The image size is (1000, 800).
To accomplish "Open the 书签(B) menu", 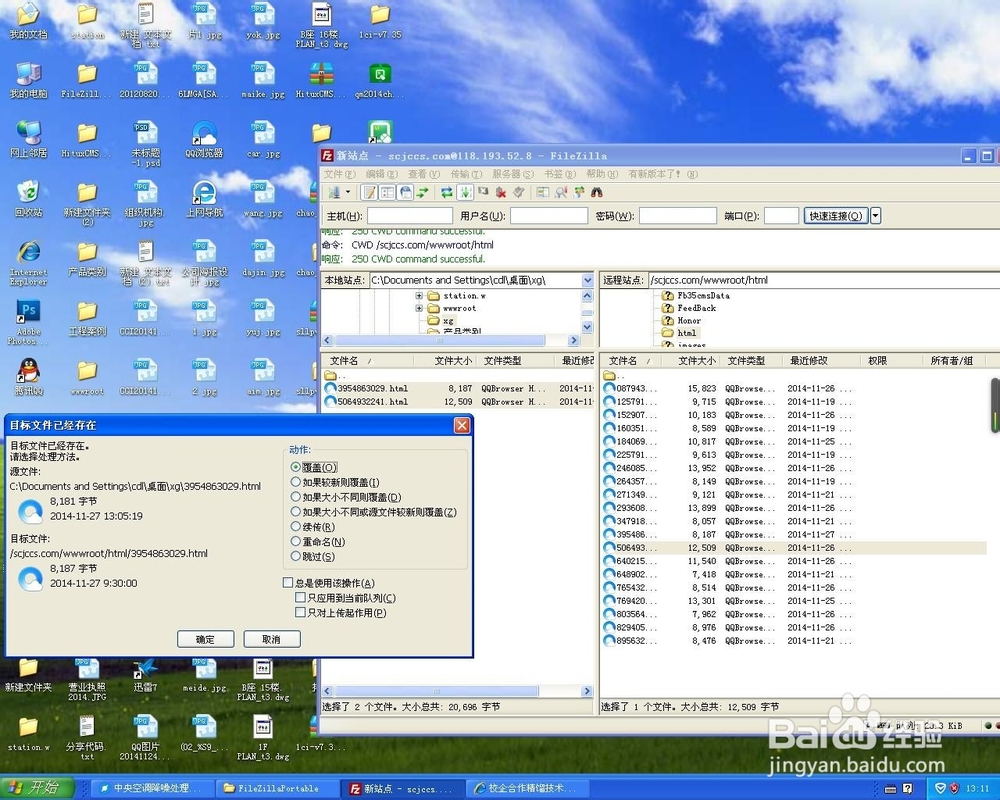I will (x=560, y=174).
